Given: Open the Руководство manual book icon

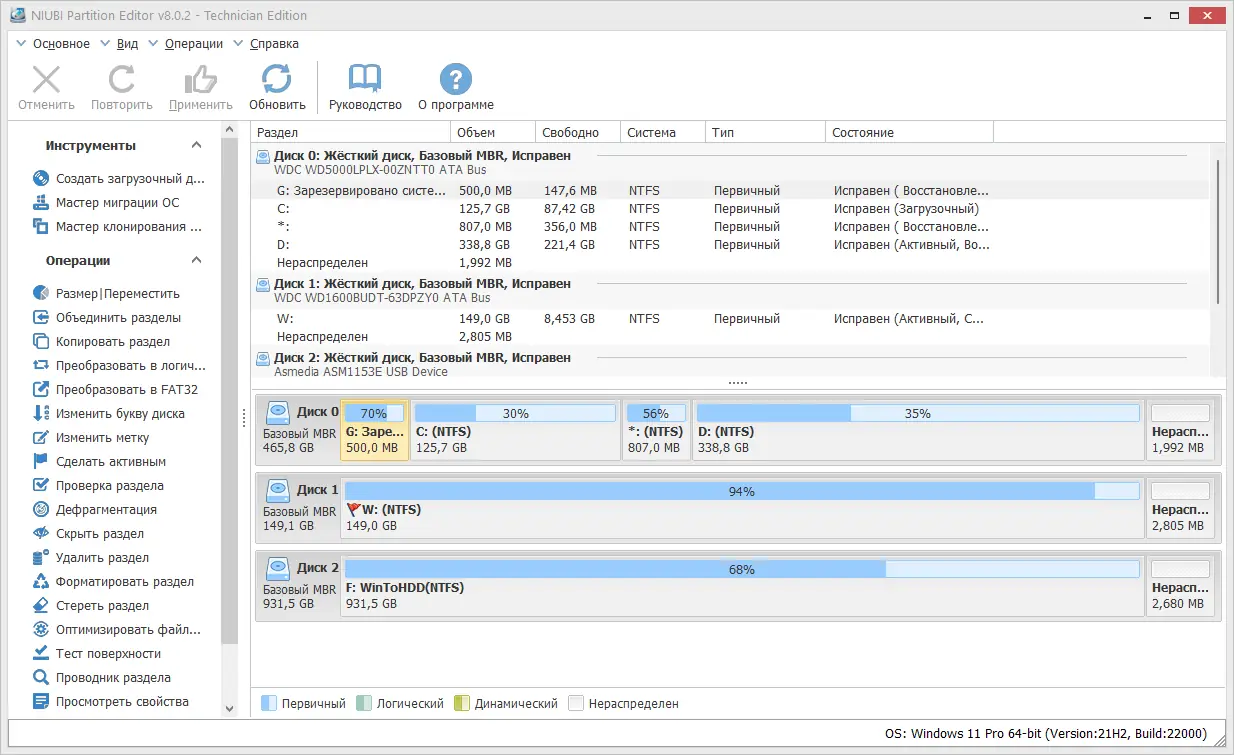Looking at the screenshot, I should tap(365, 80).
